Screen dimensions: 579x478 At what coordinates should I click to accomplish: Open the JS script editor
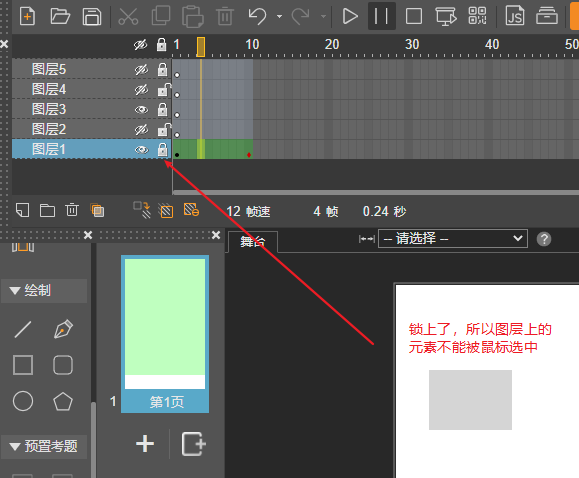[x=515, y=16]
